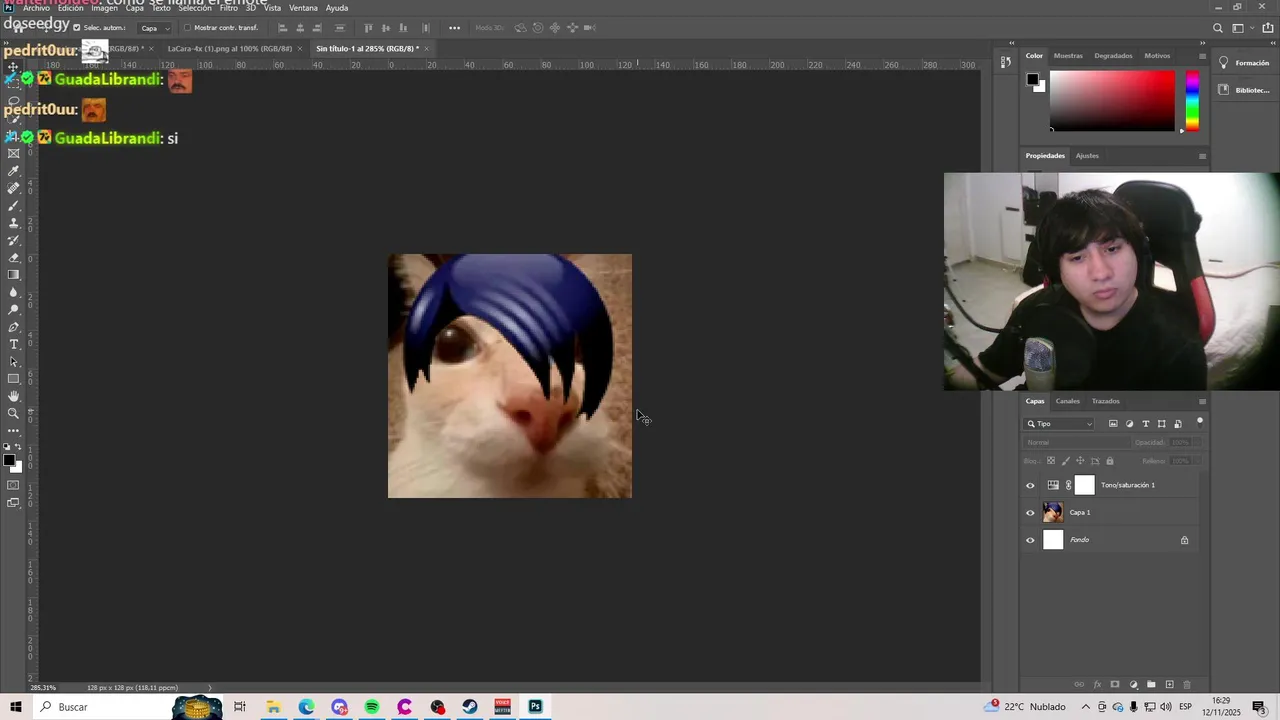Open the Propiedades panel menu
Screen dimensions: 1280x720
point(1202,156)
